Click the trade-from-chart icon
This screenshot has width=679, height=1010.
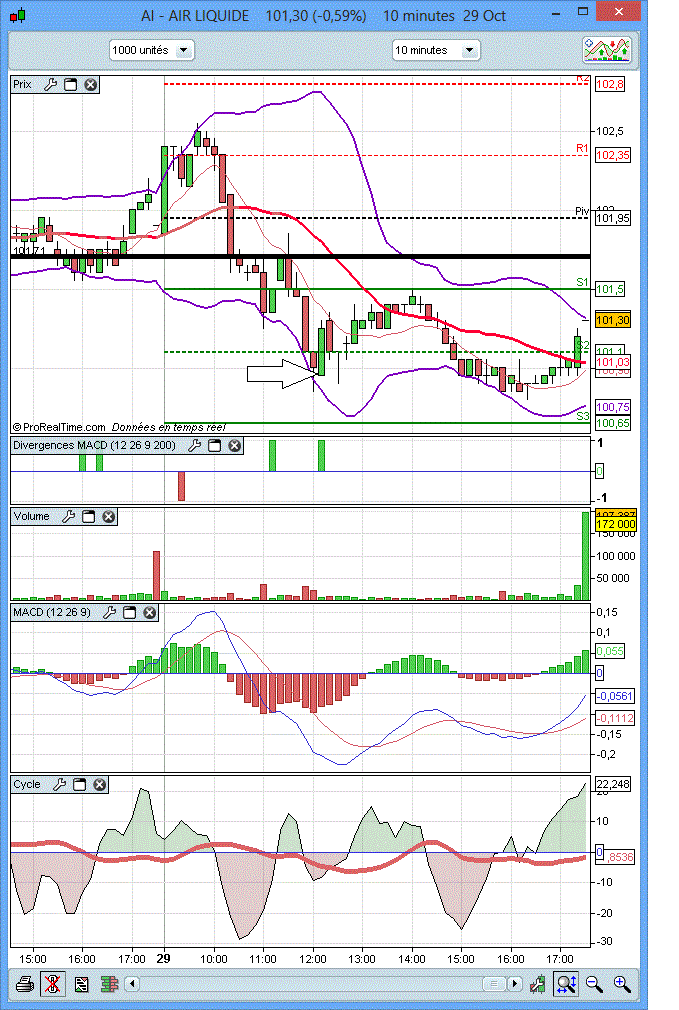[538, 984]
